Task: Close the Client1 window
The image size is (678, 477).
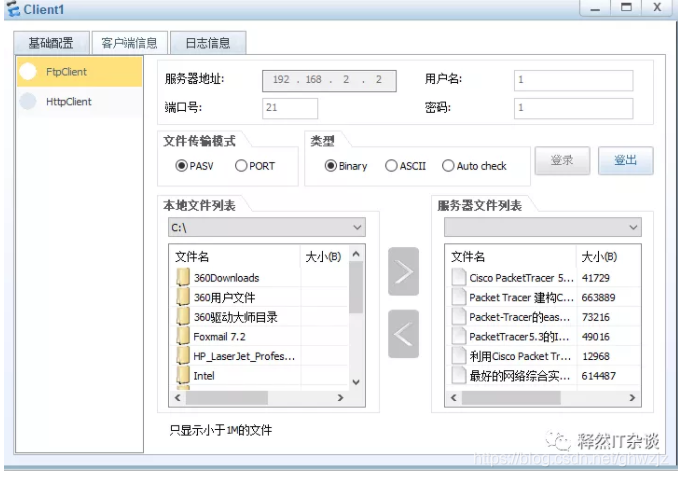Action: pyautogui.click(x=657, y=8)
